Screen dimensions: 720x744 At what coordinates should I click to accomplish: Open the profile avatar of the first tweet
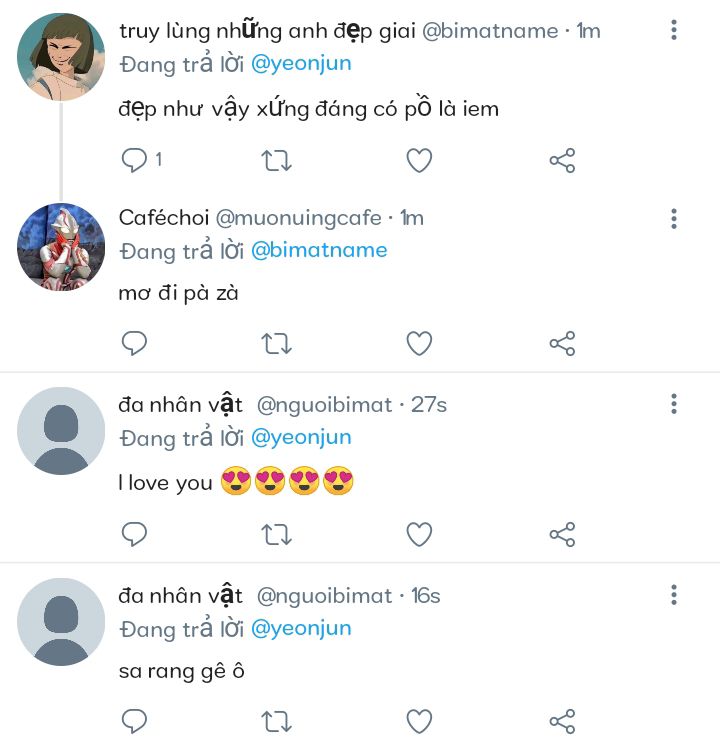pos(61,57)
